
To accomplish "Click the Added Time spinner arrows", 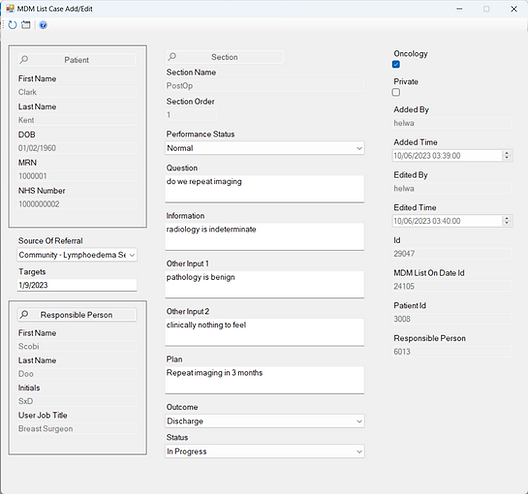I will click(506, 156).
